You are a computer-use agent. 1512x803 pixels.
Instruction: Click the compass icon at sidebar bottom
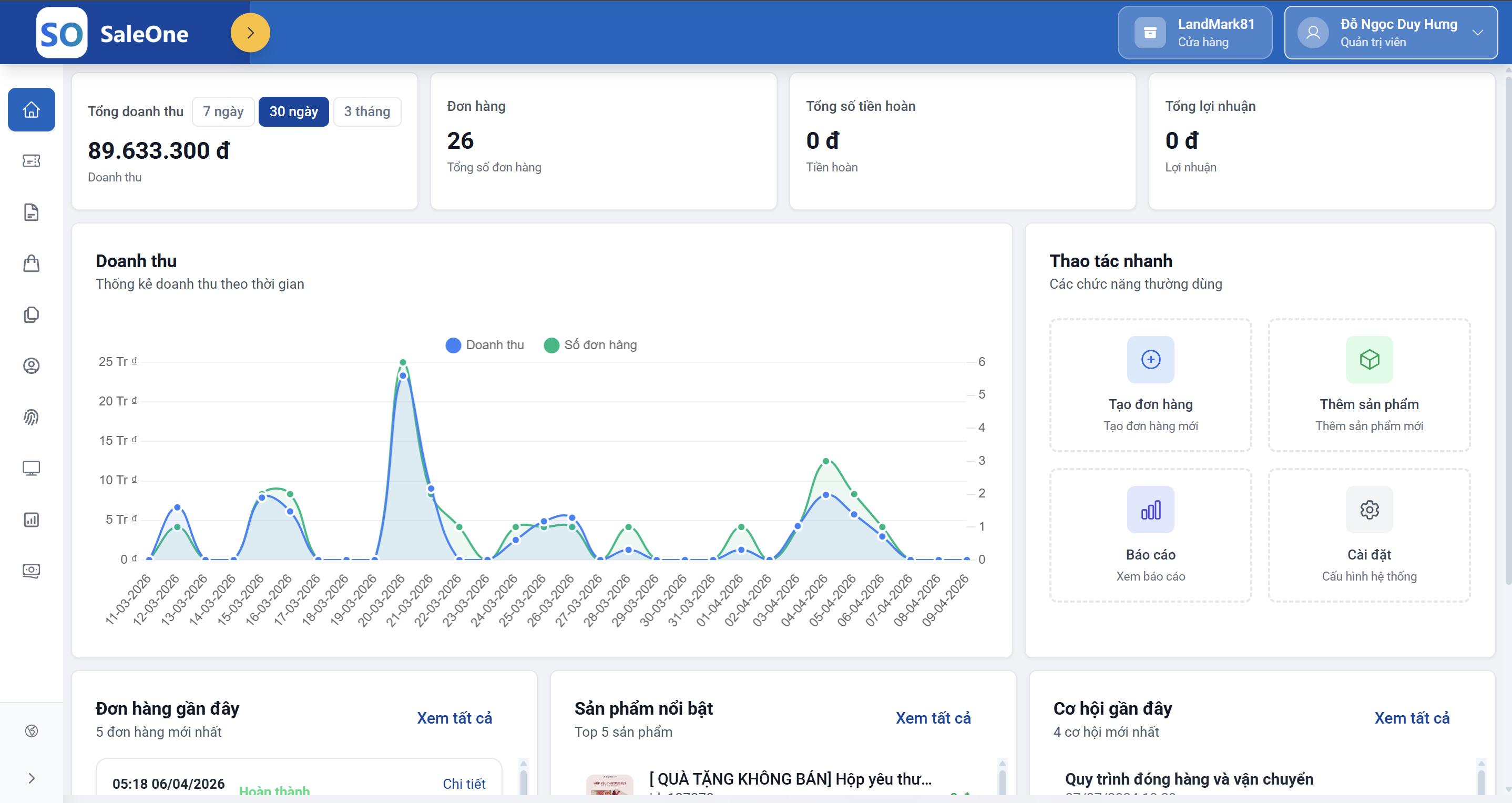32,731
